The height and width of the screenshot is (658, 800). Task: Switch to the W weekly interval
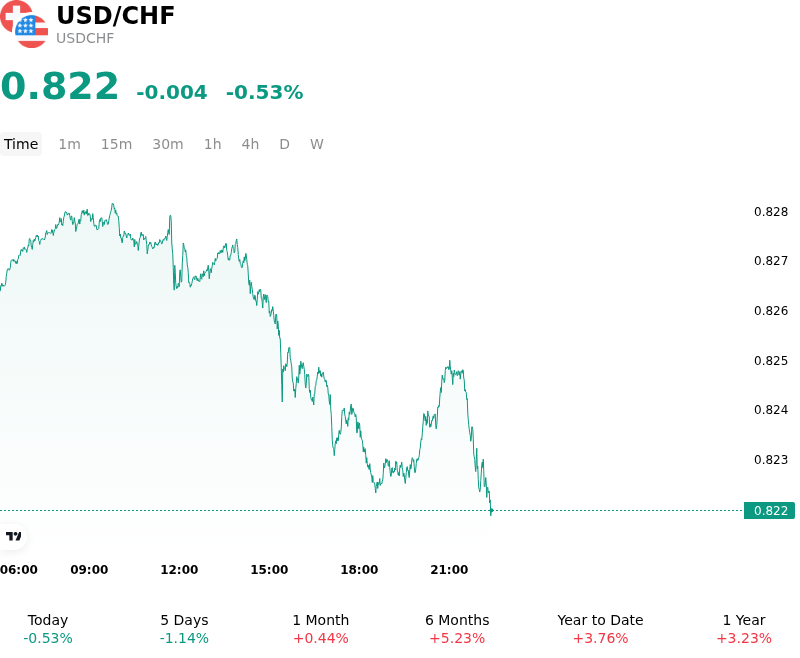316,144
